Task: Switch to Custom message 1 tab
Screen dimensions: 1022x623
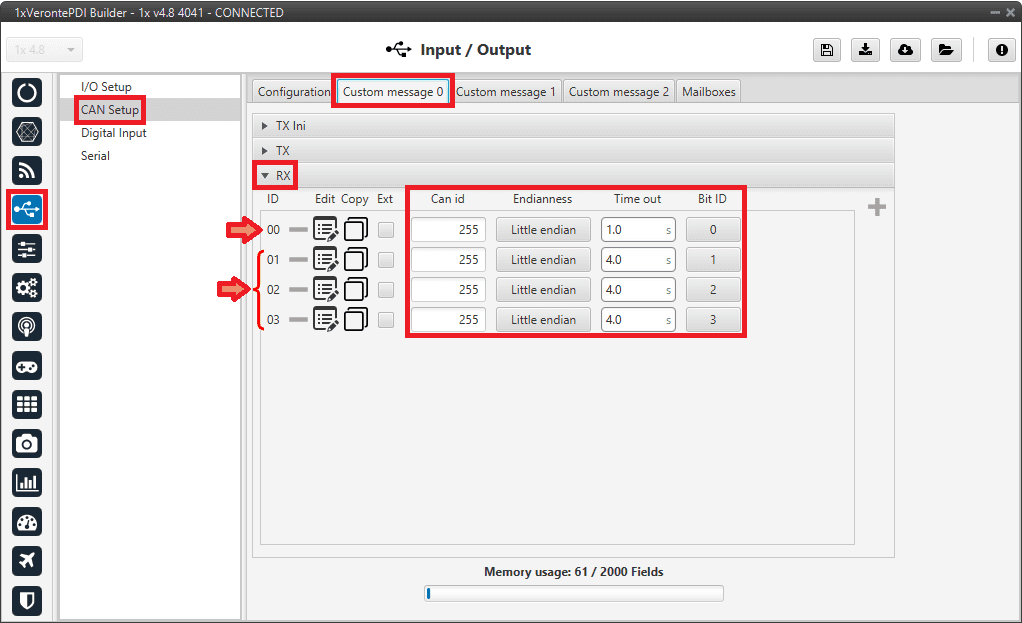Action: [506, 92]
